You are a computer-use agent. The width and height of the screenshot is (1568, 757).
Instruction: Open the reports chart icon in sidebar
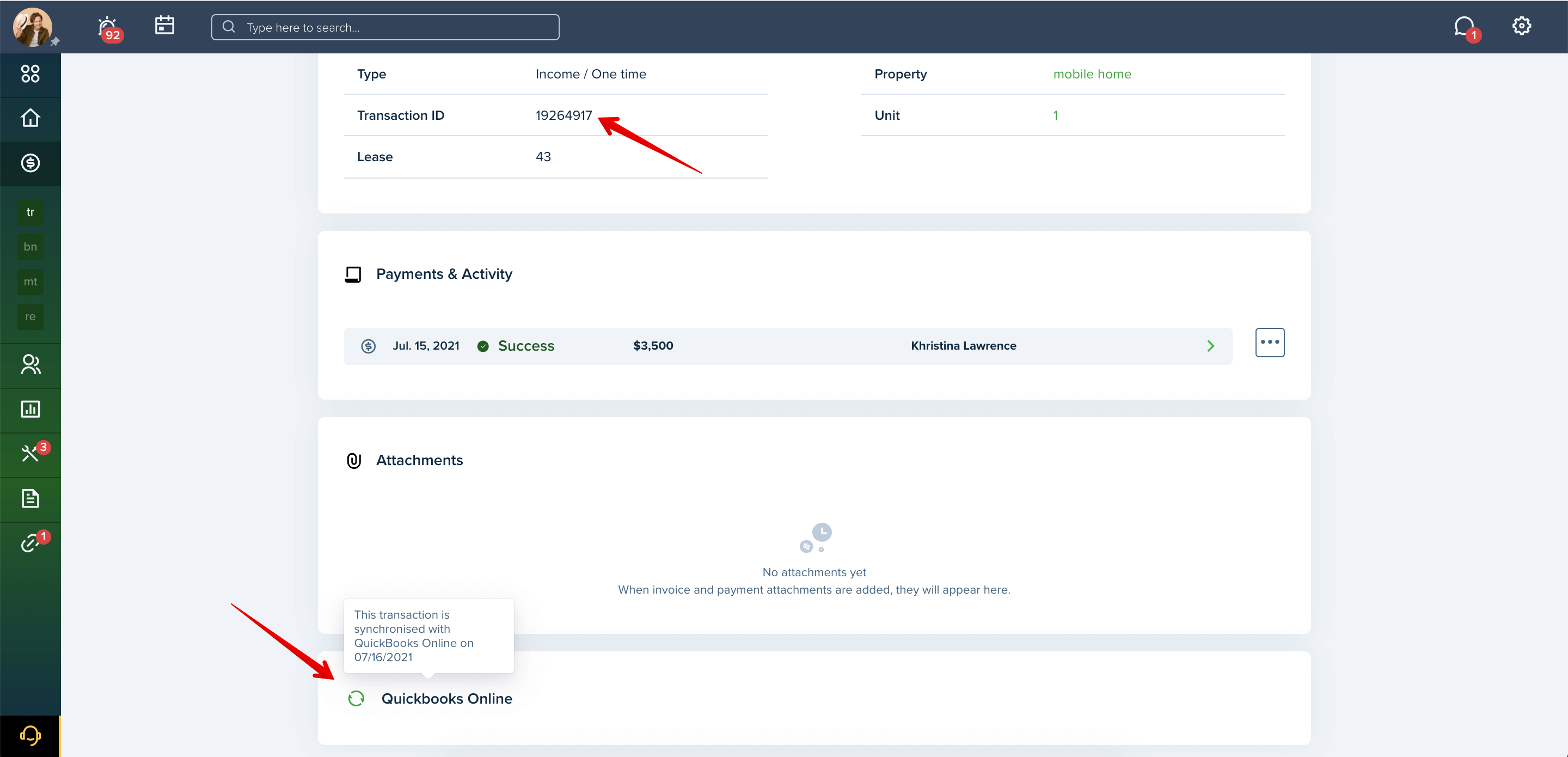pyautogui.click(x=30, y=409)
